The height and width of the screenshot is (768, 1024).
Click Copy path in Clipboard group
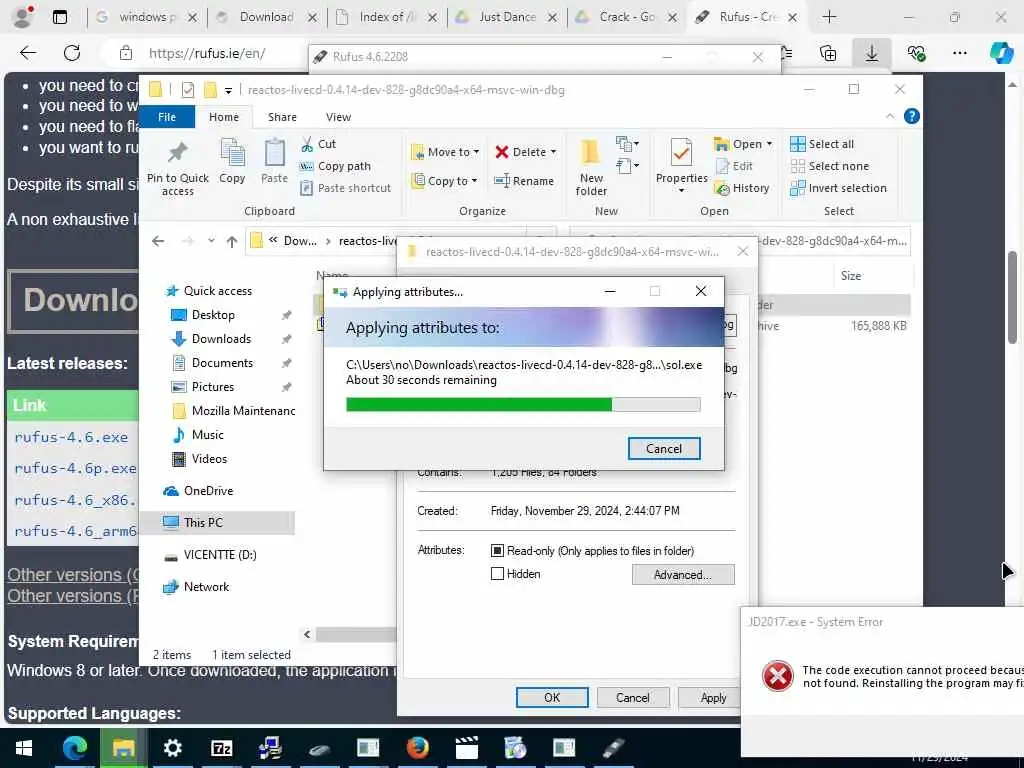pos(335,167)
